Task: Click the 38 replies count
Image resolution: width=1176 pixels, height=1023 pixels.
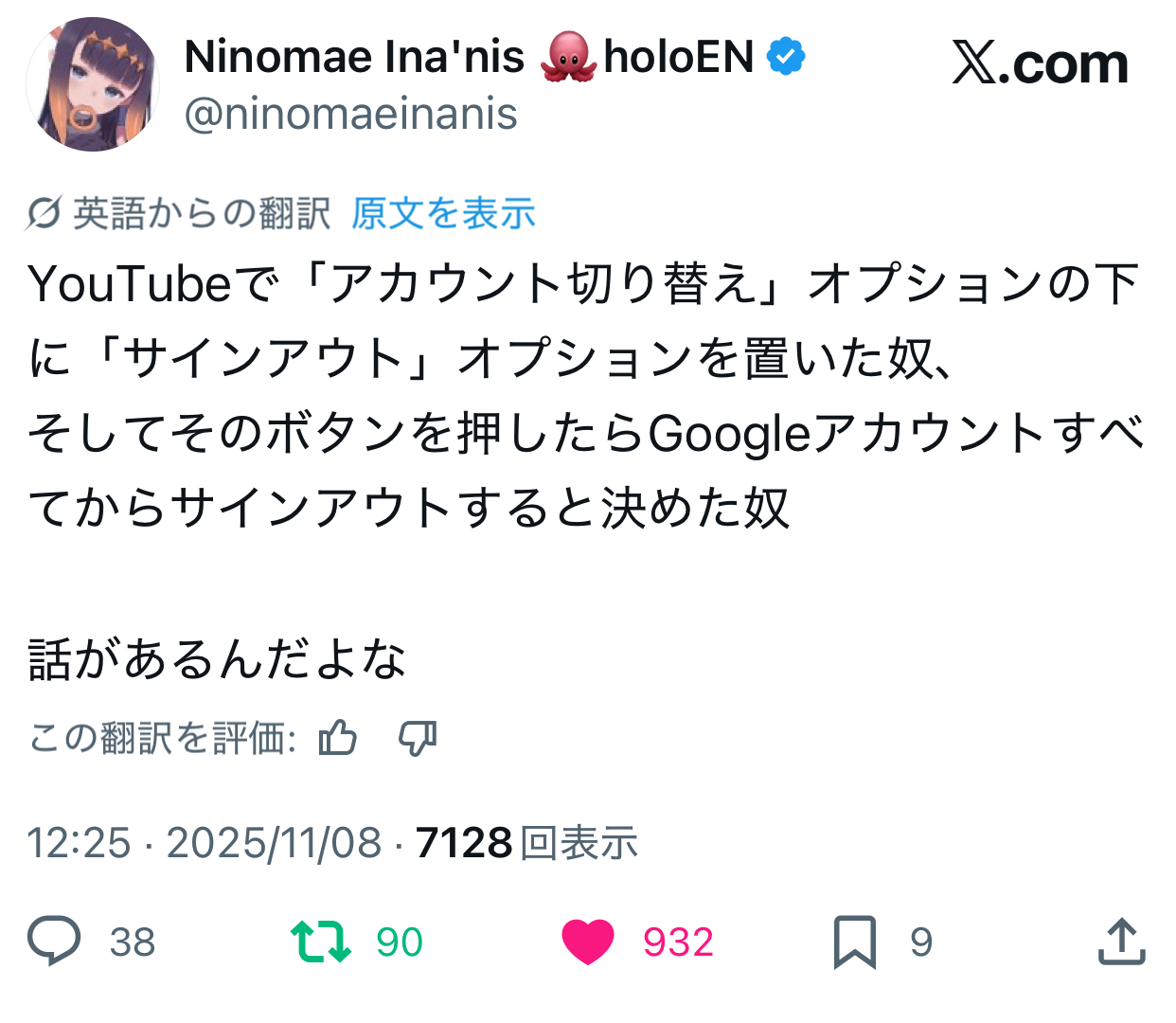Action: tap(133, 942)
